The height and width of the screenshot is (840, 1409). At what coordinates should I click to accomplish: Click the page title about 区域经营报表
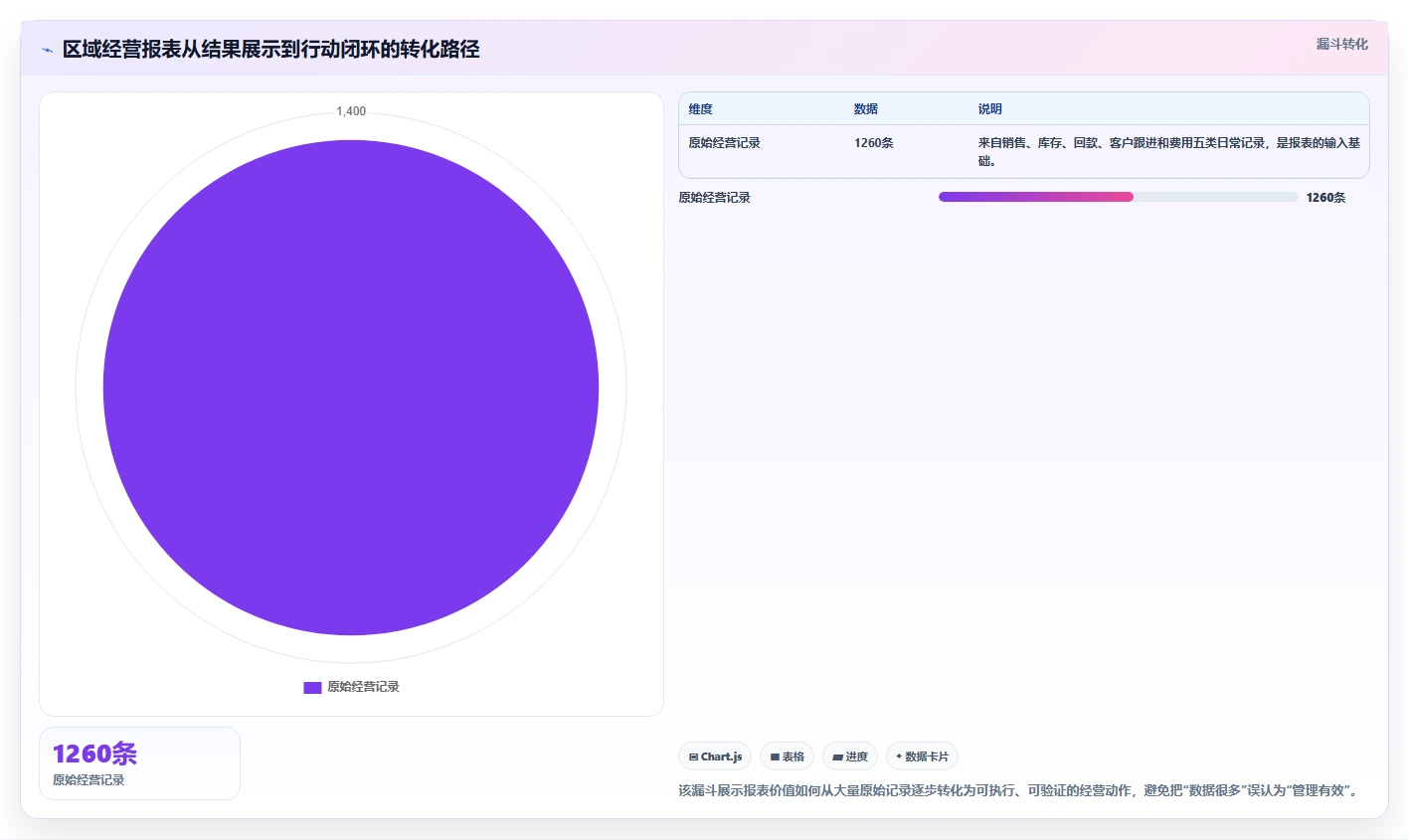point(270,50)
